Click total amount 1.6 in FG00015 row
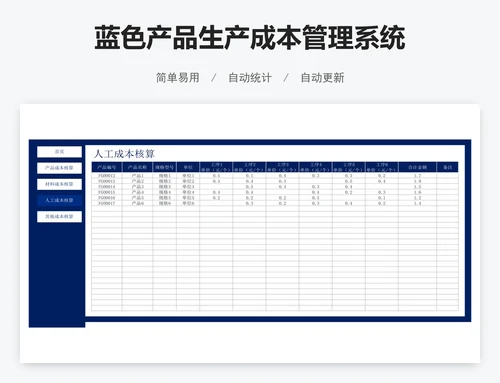Viewport: 500px width, 383px height. pyautogui.click(x=418, y=192)
